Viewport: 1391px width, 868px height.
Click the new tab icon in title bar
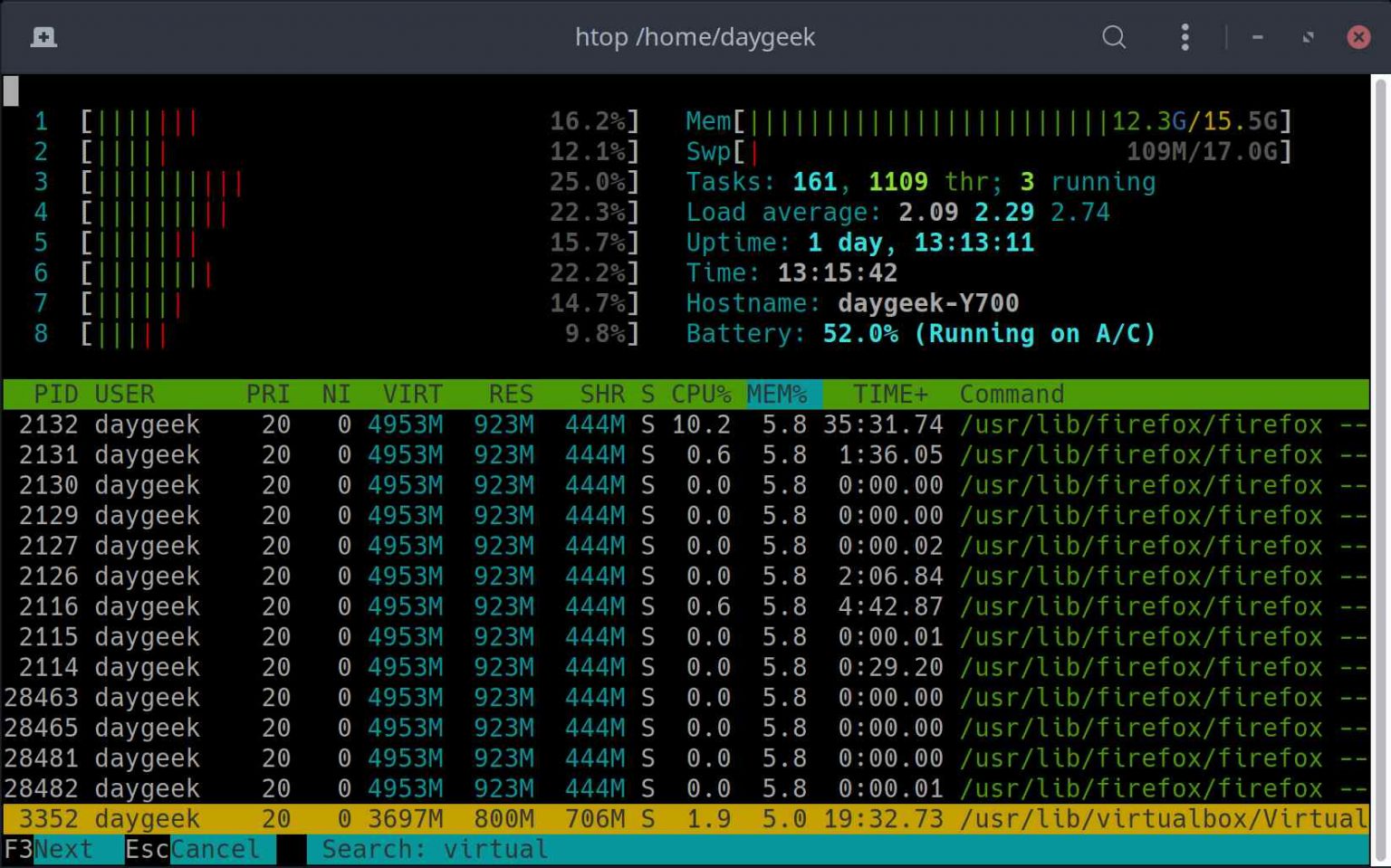(x=43, y=37)
